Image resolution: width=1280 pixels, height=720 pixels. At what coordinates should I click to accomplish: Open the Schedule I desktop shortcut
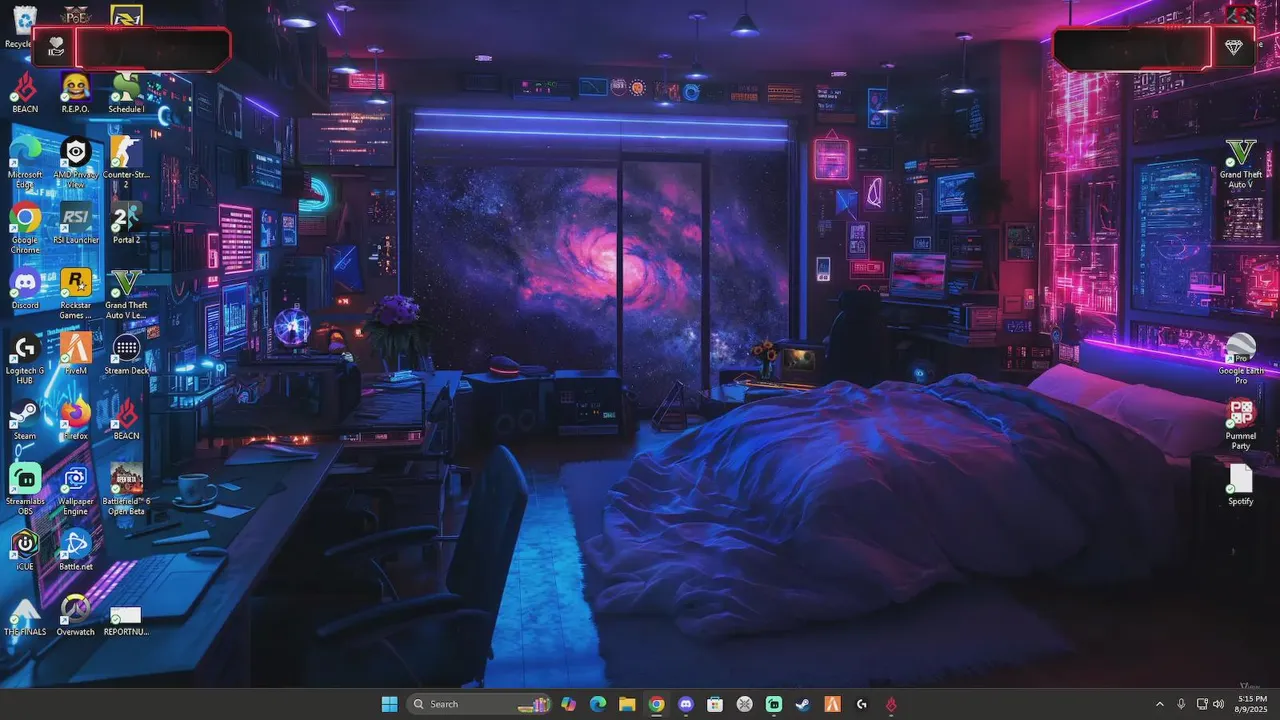pos(126,92)
